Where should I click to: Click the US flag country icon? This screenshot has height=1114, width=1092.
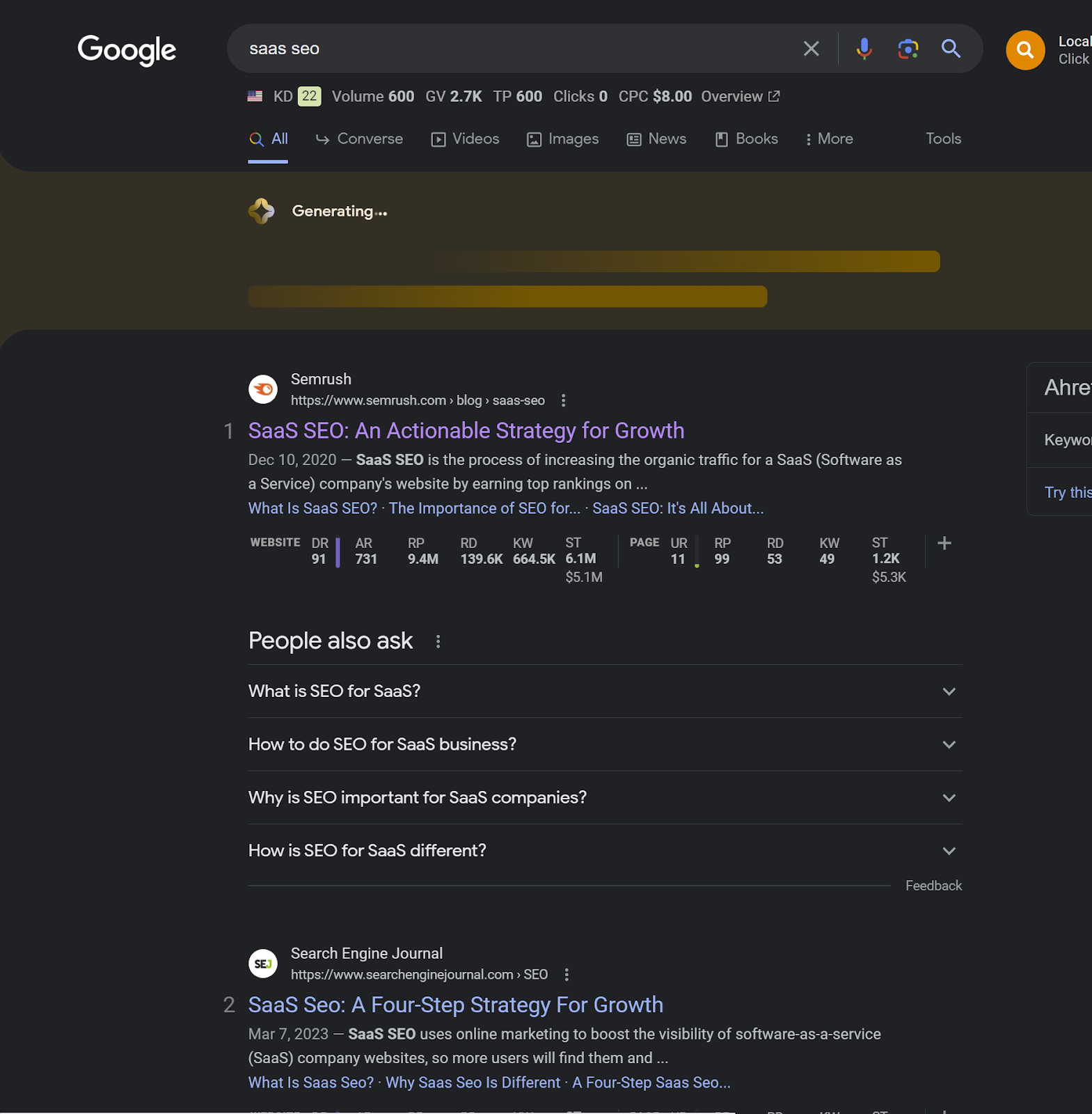point(255,96)
